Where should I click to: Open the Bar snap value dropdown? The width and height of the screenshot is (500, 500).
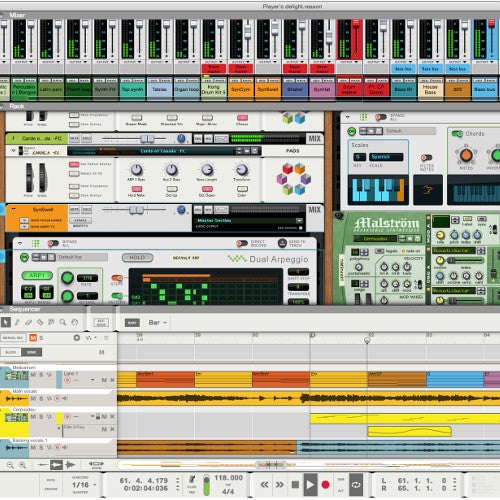tap(157, 322)
